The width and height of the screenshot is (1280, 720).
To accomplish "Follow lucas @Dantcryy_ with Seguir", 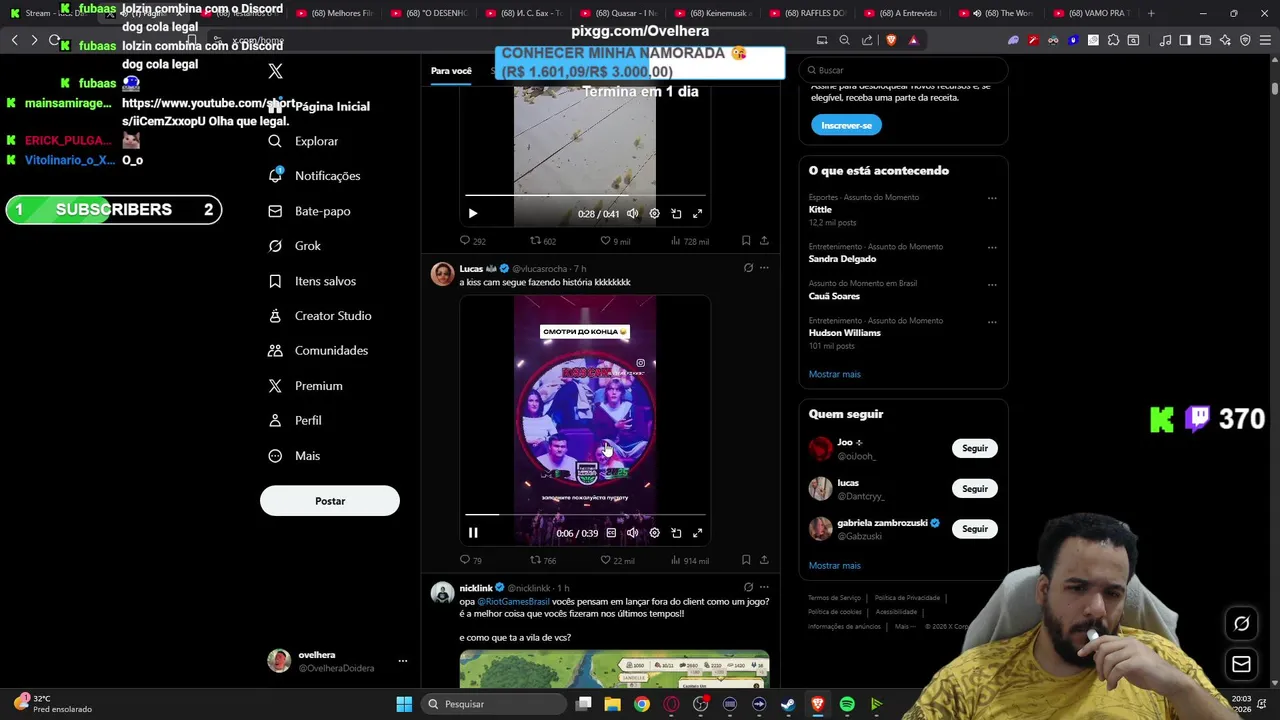I will 975,489.
